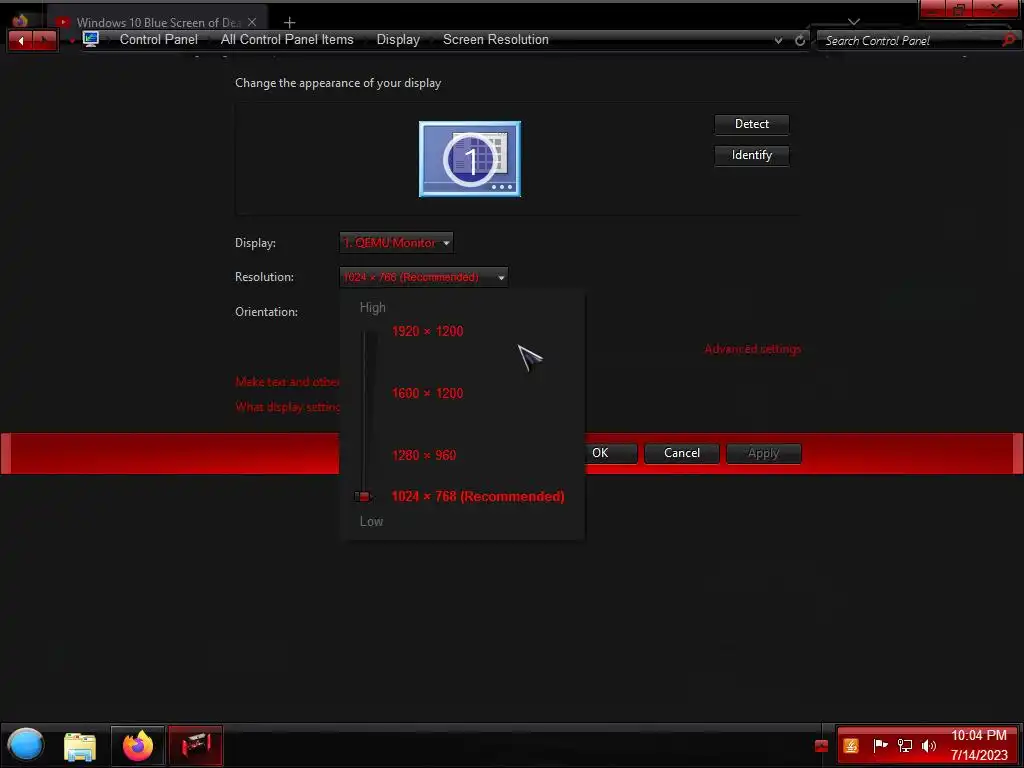Show hidden tray icons arrow

click(822, 746)
